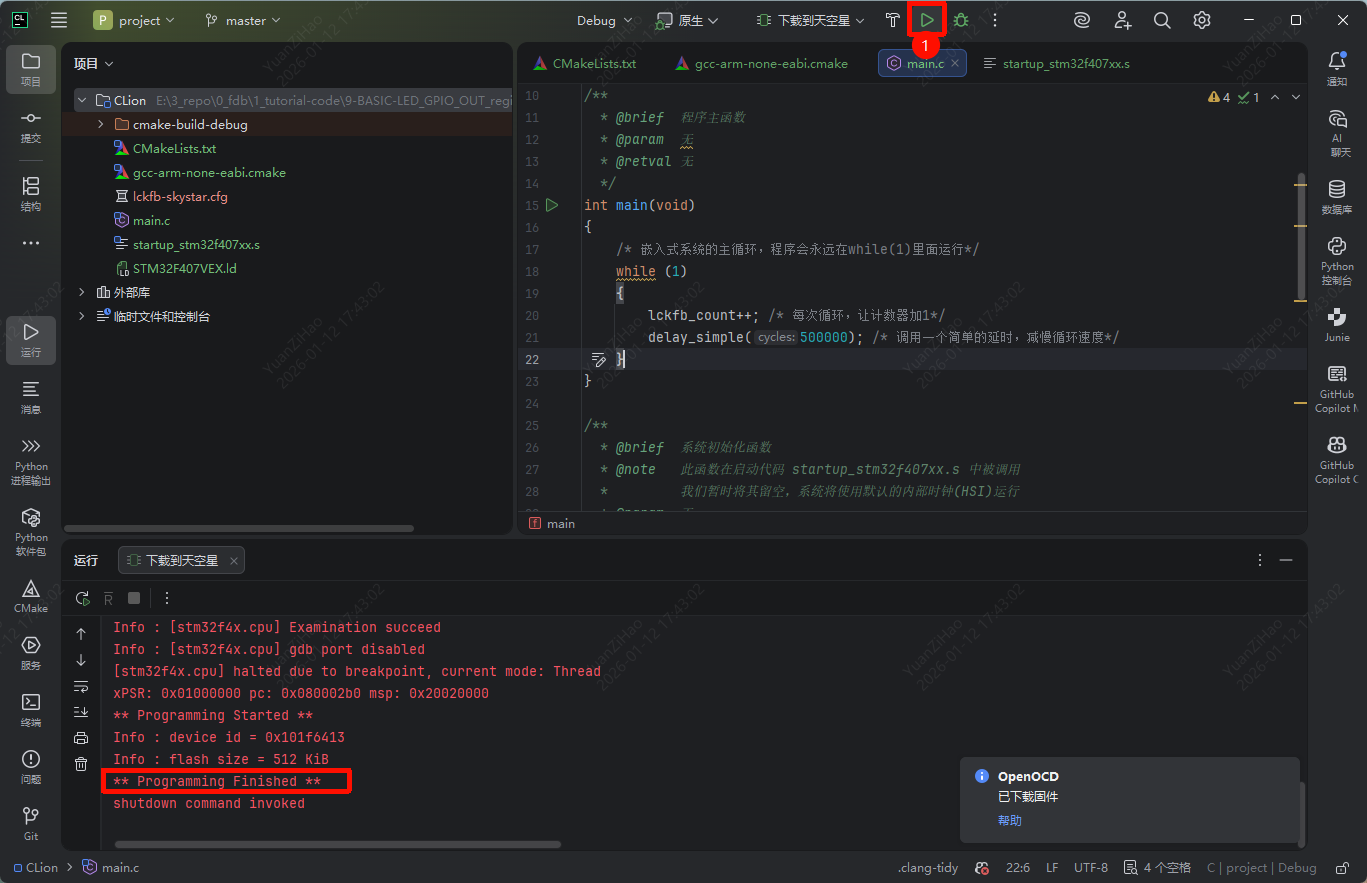Click the Build hammer icon
The width and height of the screenshot is (1367, 883).
[x=893, y=20]
